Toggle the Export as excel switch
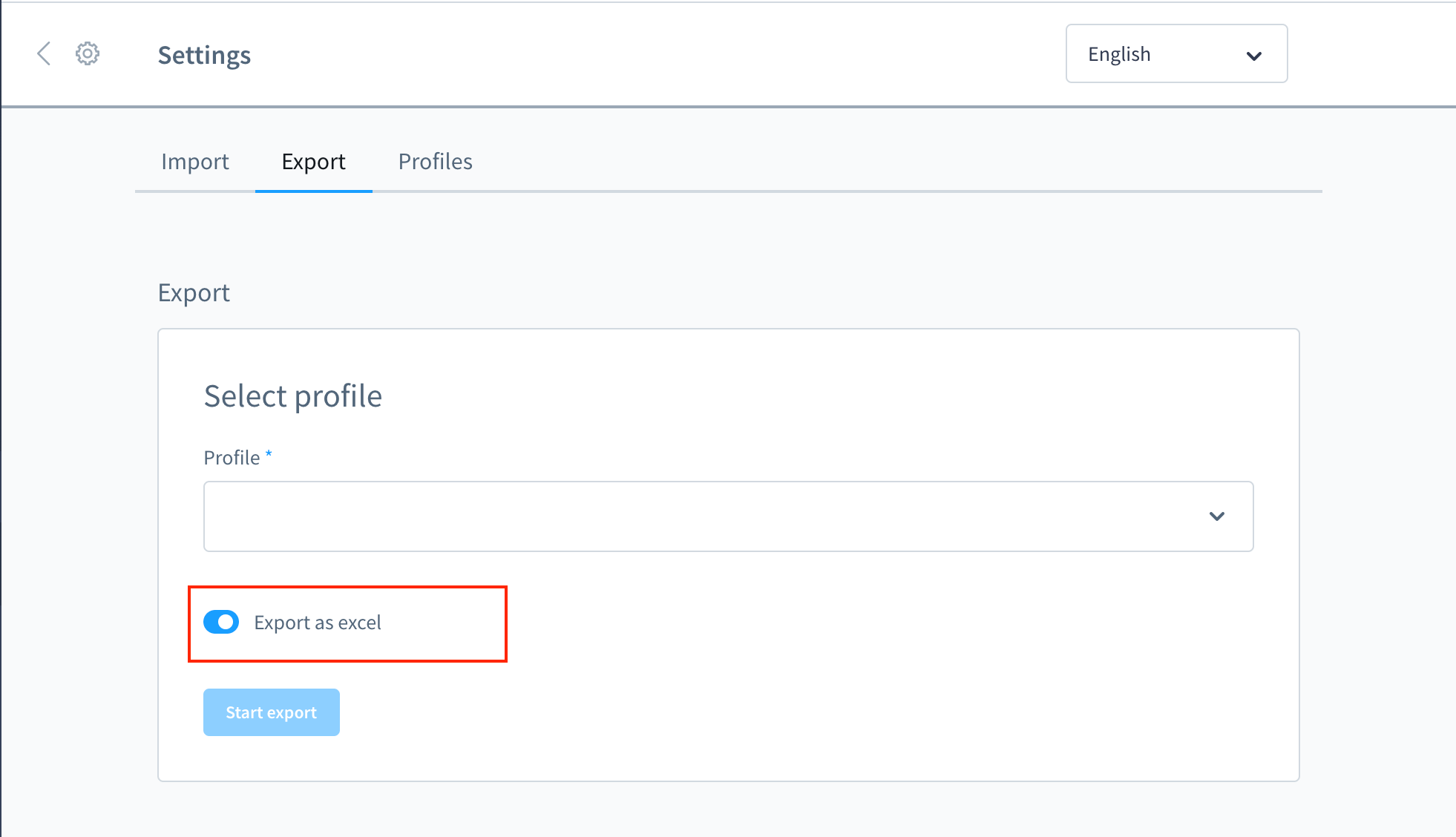Screen dimensions: 1456x837 click(x=221, y=622)
